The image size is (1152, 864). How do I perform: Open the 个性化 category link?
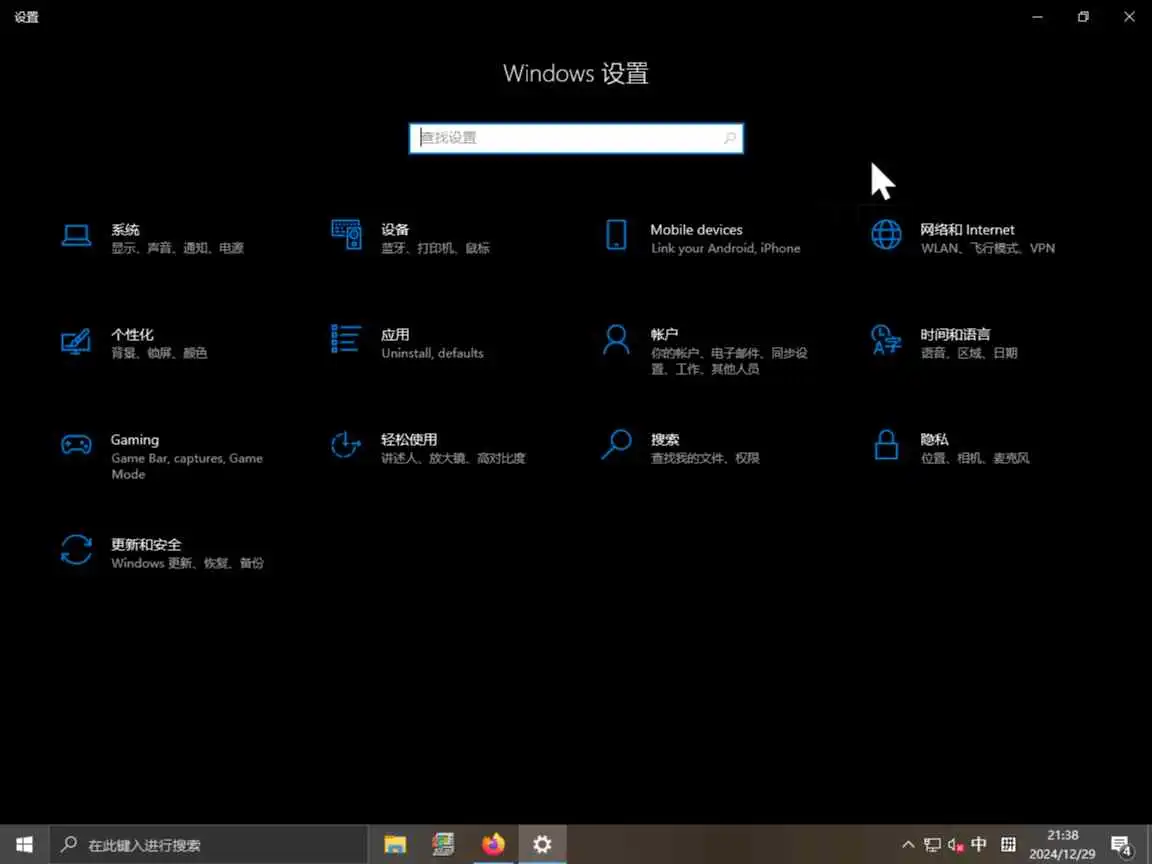pos(132,335)
